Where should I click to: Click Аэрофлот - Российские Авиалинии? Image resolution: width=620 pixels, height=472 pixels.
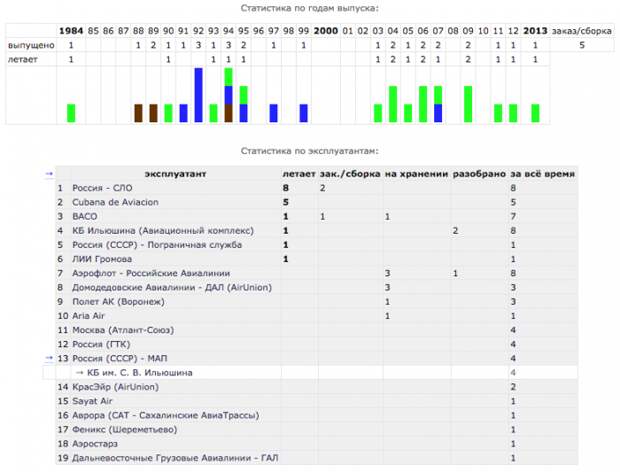[151, 274]
